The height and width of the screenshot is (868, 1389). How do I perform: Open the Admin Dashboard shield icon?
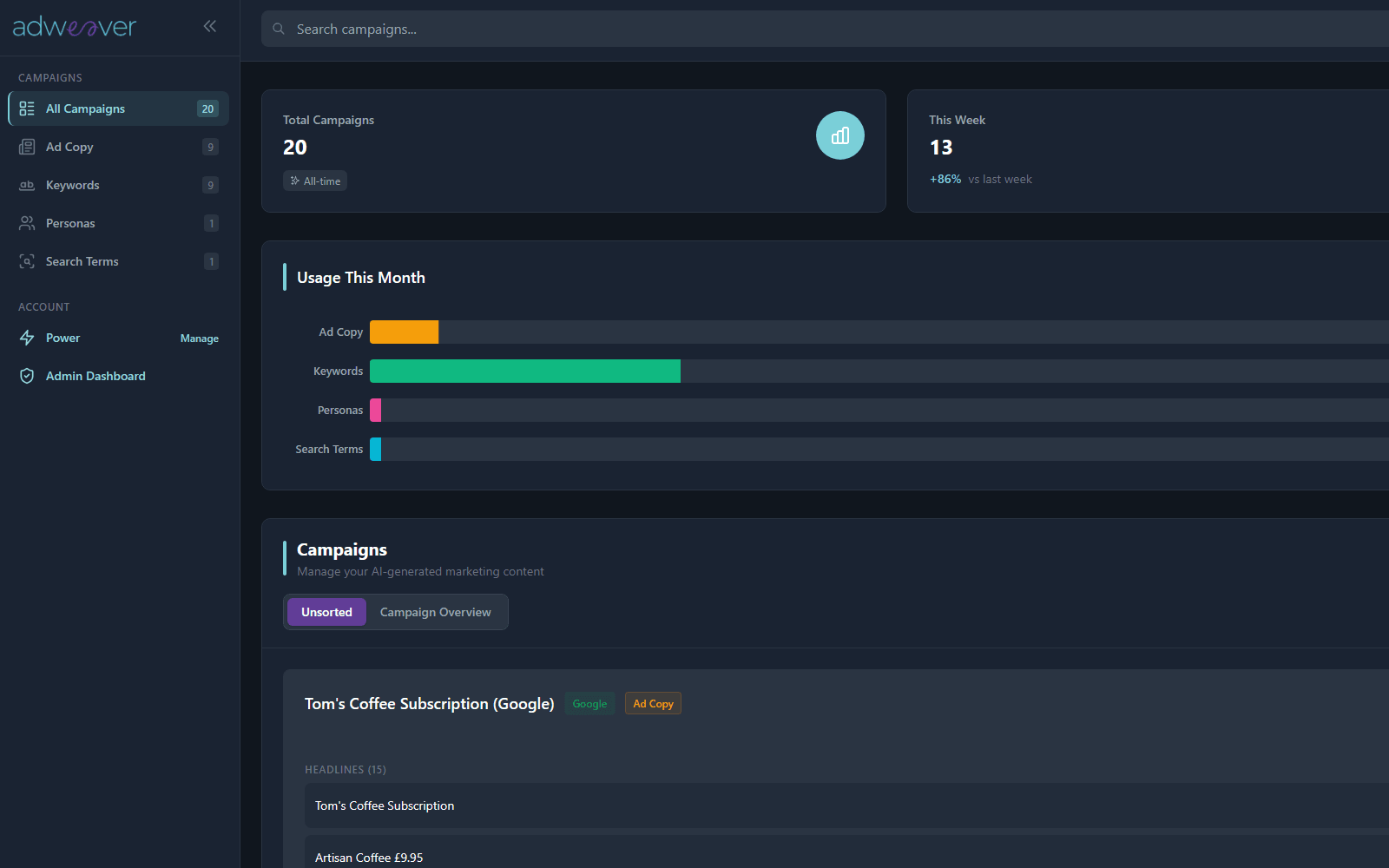click(x=26, y=375)
